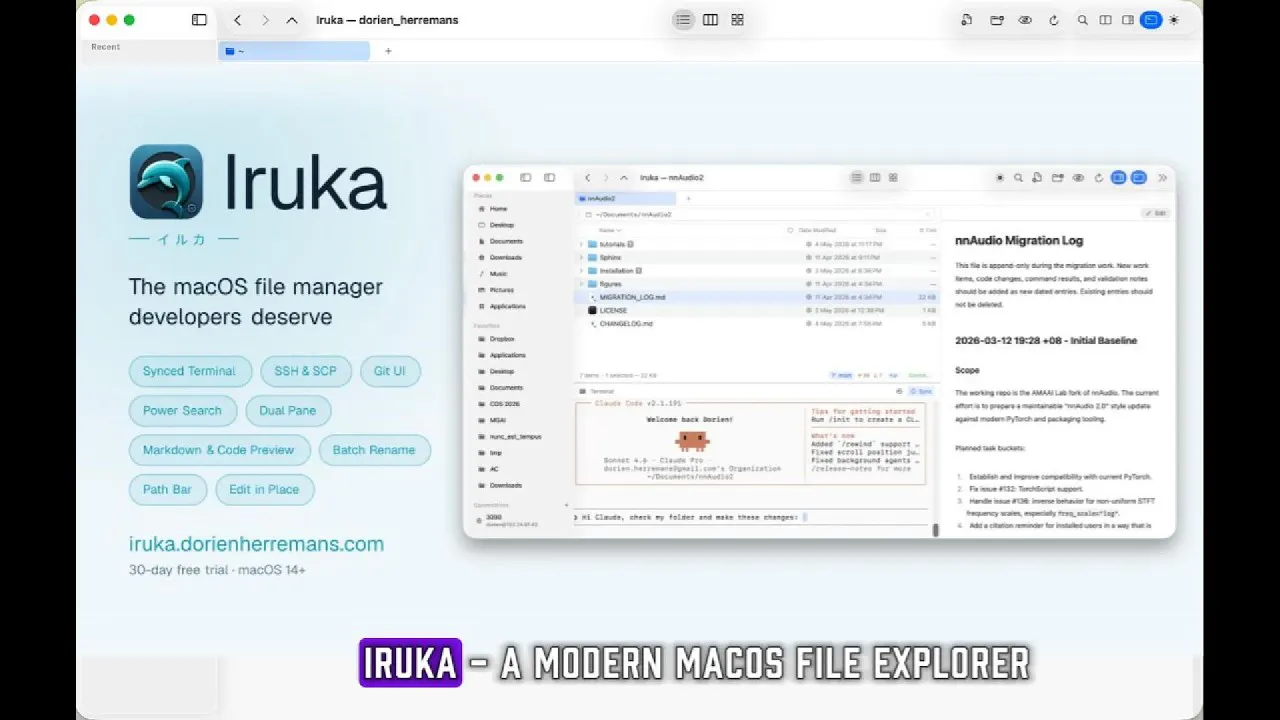Toggle the highlighted terminal button in dorien_herremans window

pyautogui.click(x=1151, y=20)
